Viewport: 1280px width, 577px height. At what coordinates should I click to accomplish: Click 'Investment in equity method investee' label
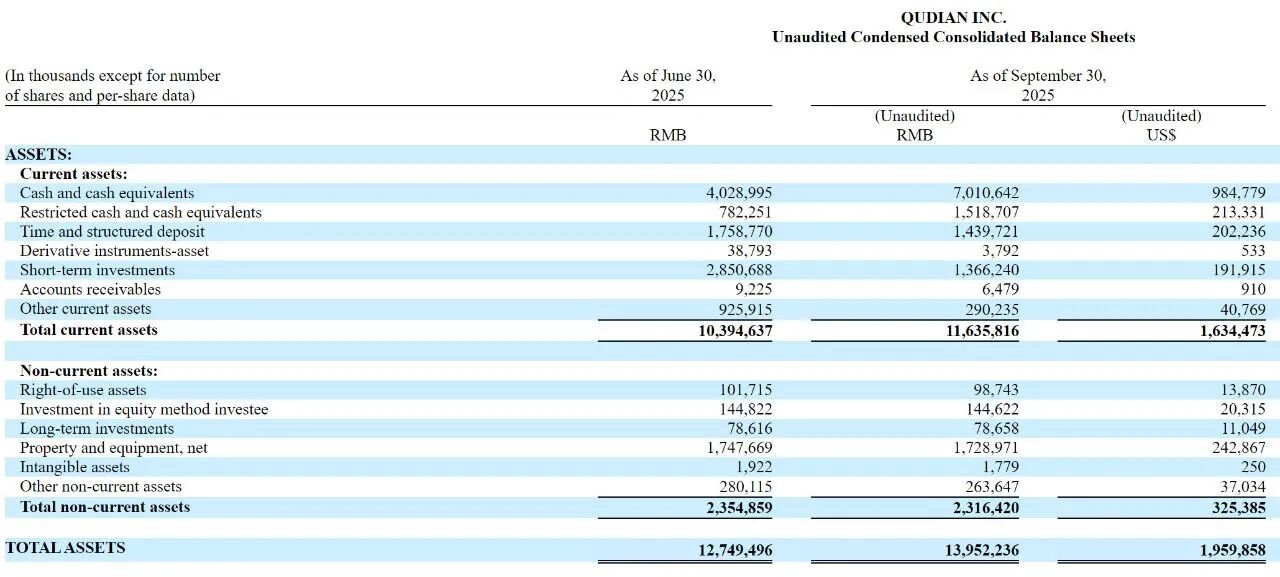tap(144, 409)
